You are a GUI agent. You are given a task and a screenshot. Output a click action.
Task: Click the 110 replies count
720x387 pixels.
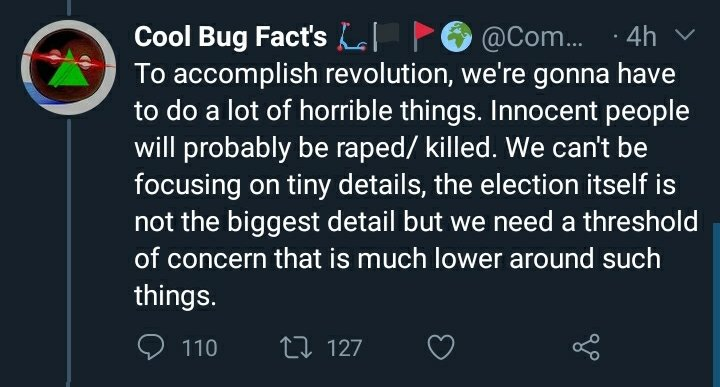point(200,348)
